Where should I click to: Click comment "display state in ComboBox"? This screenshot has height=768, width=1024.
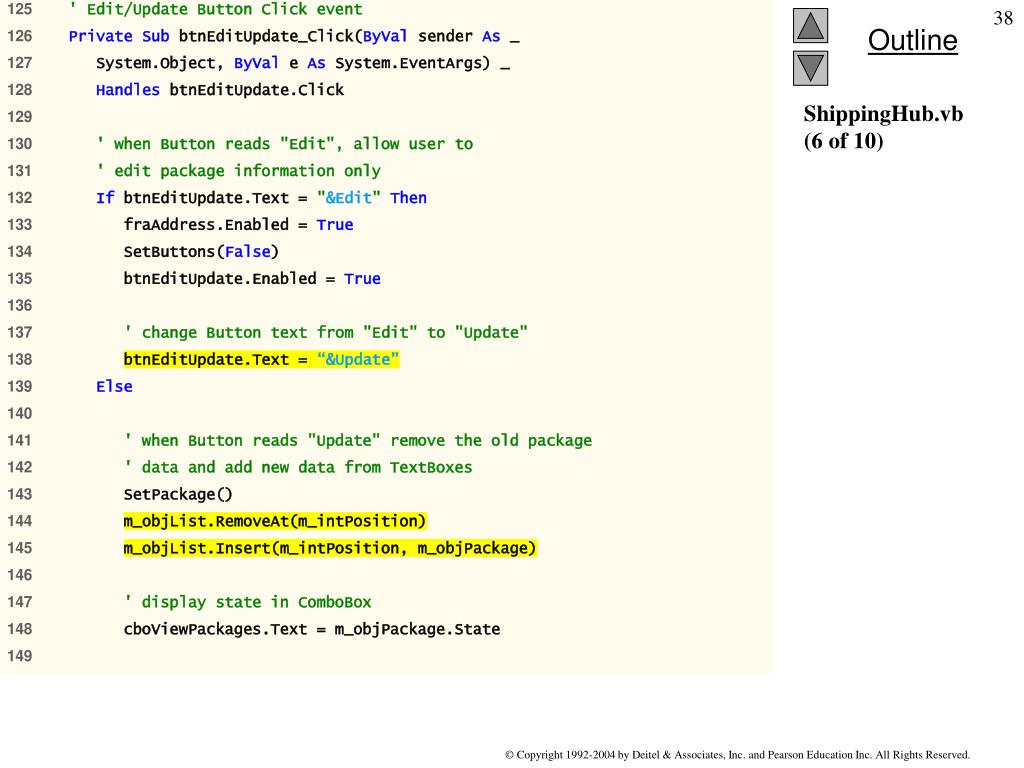248,602
